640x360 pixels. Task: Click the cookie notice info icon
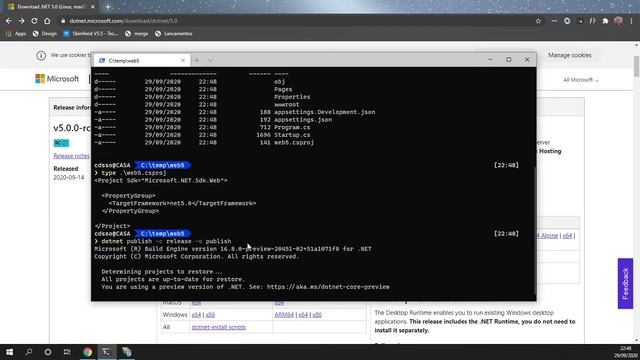(x=41, y=55)
